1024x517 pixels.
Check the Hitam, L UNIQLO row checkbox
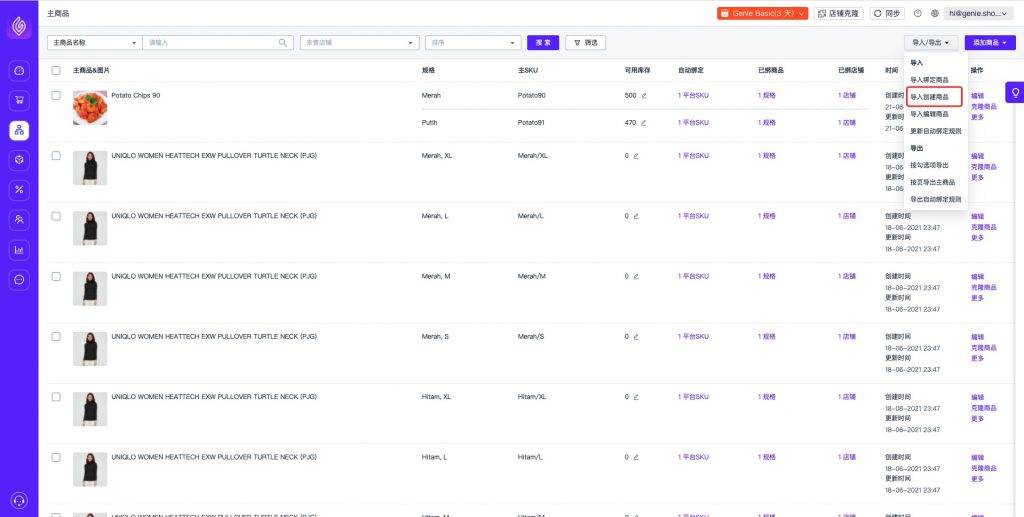click(56, 457)
